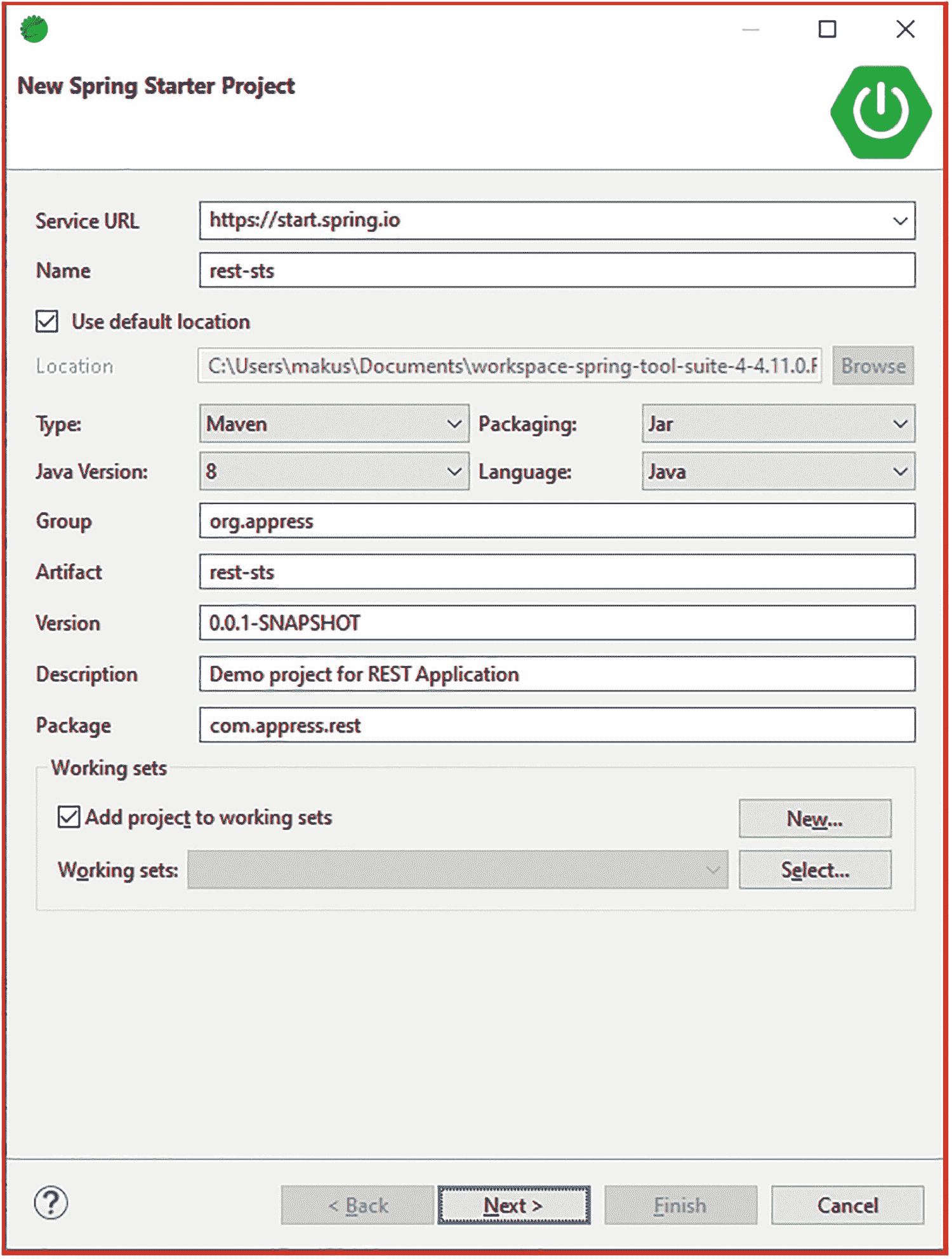Image resolution: width=952 pixels, height=1259 pixels.
Task: Click the Name field containing rest-sts
Action: [557, 270]
